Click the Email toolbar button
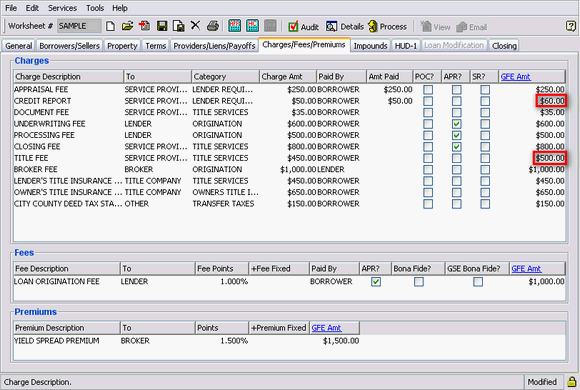Viewport: 580px width, 390px height. click(x=471, y=27)
